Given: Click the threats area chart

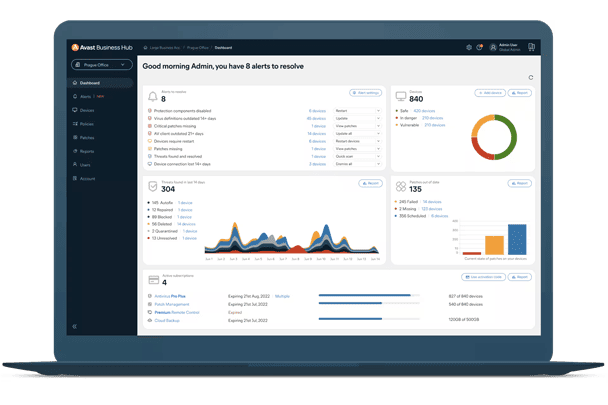Looking at the screenshot, I should 292,237.
